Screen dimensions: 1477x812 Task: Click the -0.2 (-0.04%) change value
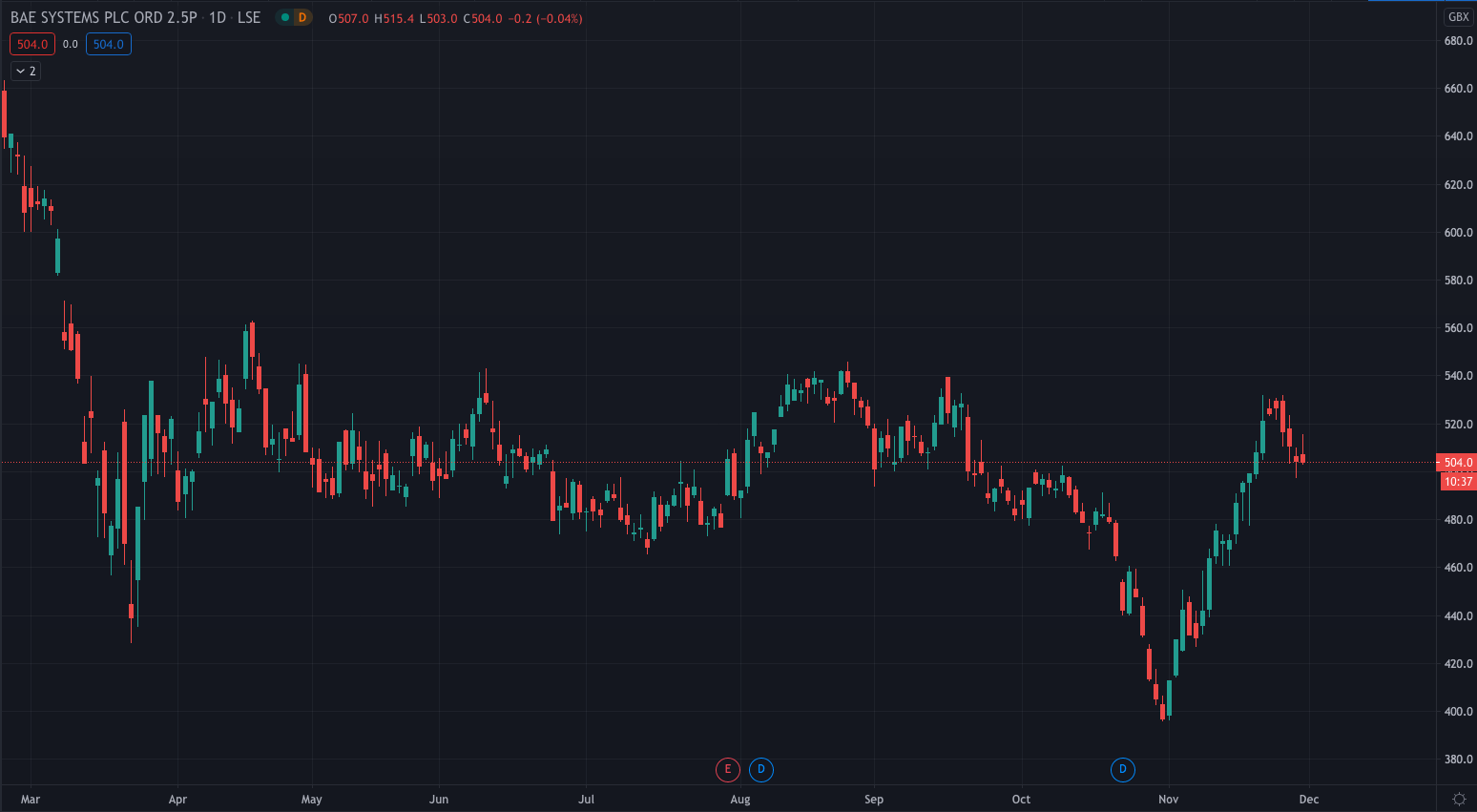(x=546, y=18)
